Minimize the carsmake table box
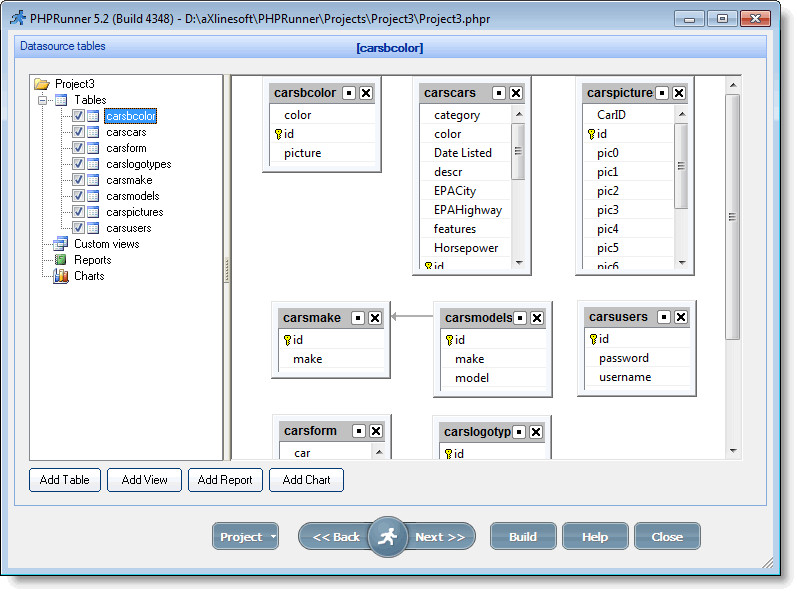This screenshot has height=592, width=797. [x=358, y=318]
